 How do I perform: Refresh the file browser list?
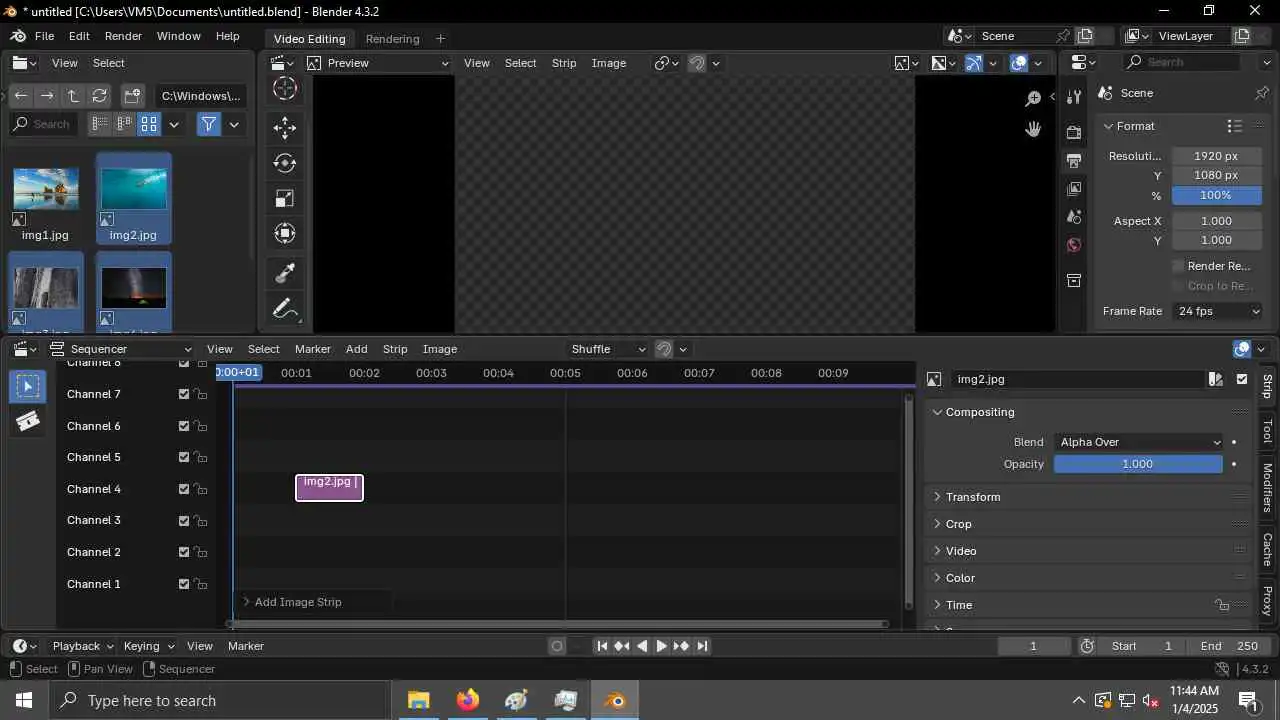pos(99,96)
